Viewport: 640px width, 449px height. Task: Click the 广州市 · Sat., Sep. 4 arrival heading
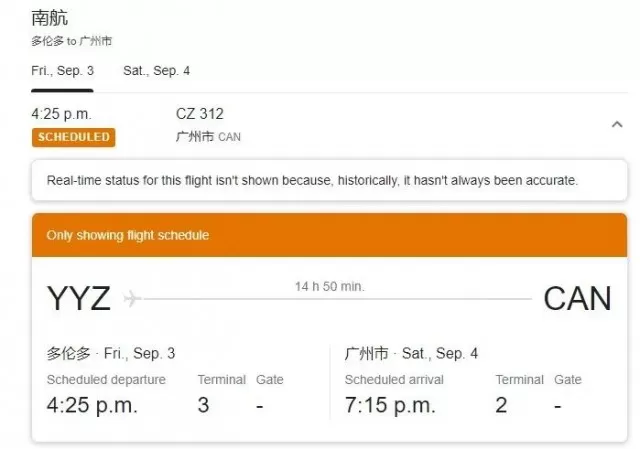411,353
